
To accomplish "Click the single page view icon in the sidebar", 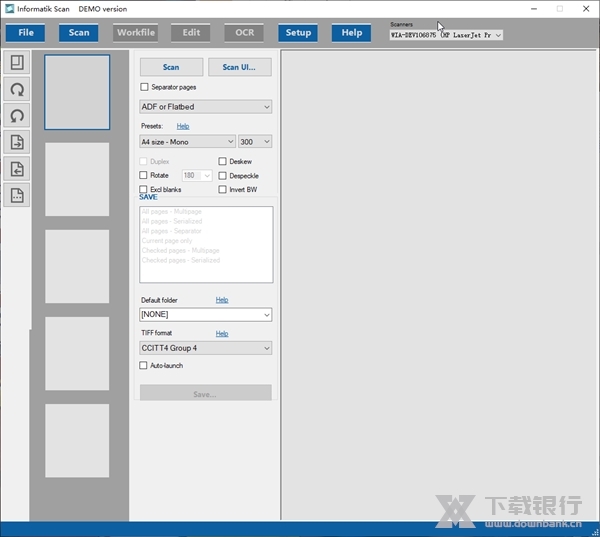I will pyautogui.click(x=17, y=62).
